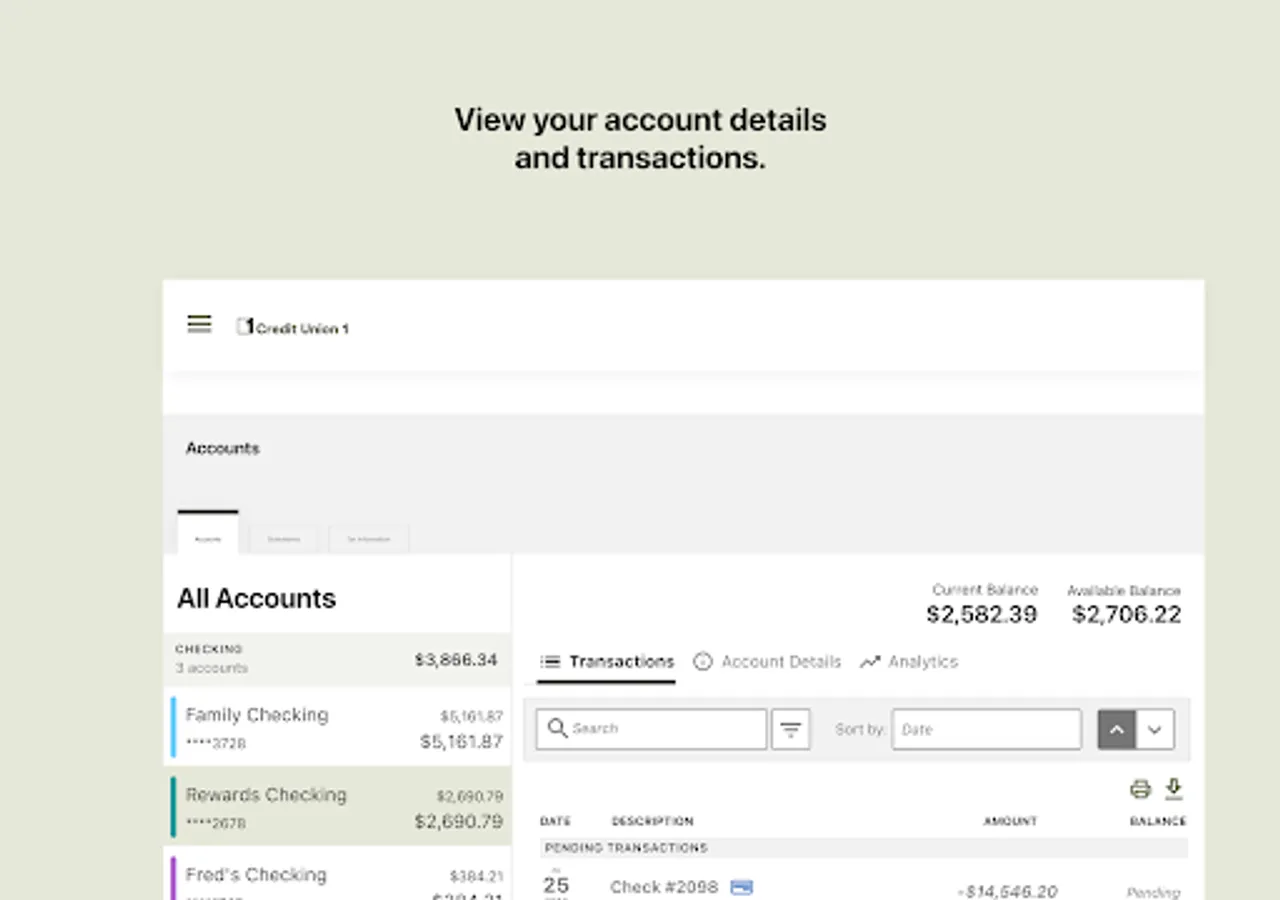The height and width of the screenshot is (900, 1280).
Task: Open the Rewards Checking account
Action: pyautogui.click(x=336, y=807)
